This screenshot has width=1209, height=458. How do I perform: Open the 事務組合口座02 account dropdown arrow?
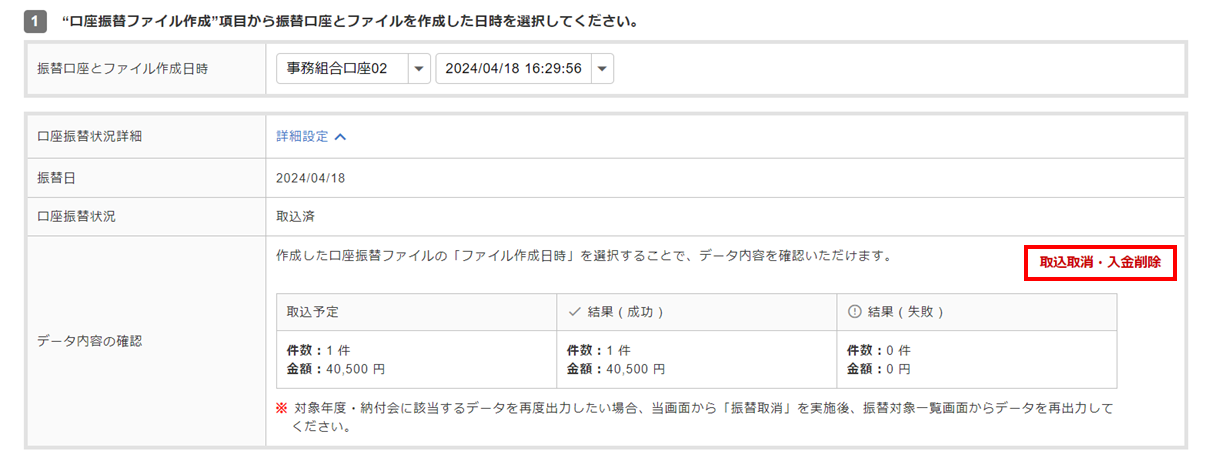point(419,69)
